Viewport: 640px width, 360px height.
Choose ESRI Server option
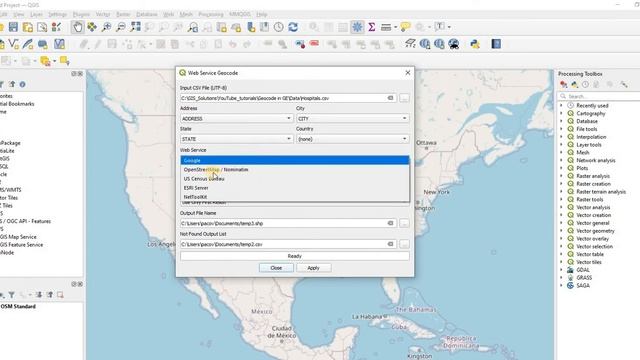[x=295, y=188]
